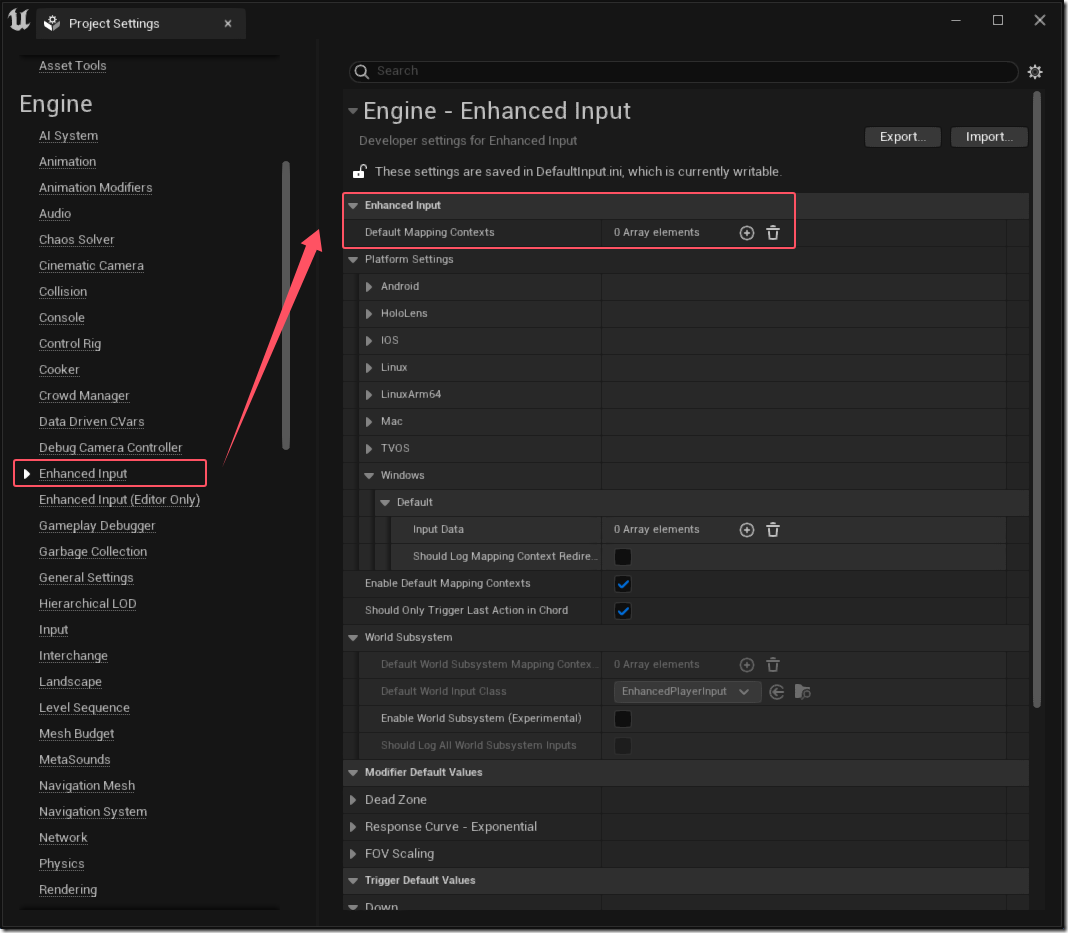The width and height of the screenshot is (1068, 933).
Task: Expand the IOS platform row
Action: (368, 341)
